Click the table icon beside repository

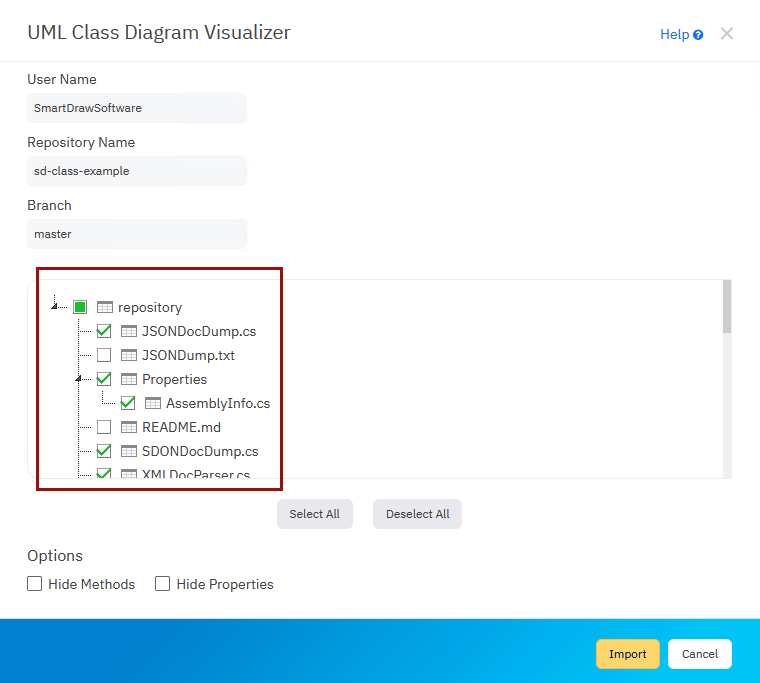tap(105, 307)
